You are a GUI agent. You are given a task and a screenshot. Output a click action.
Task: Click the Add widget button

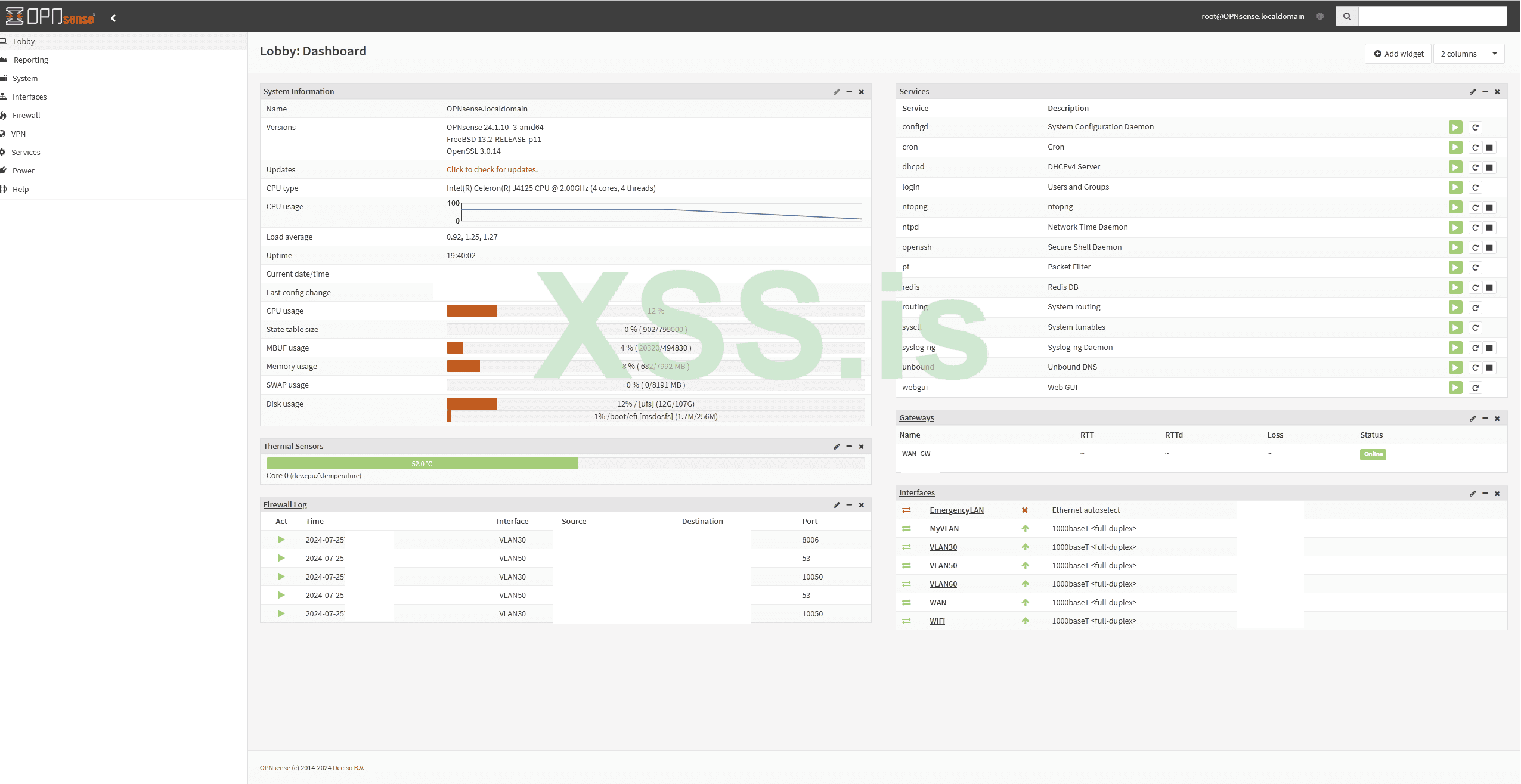pos(1398,54)
